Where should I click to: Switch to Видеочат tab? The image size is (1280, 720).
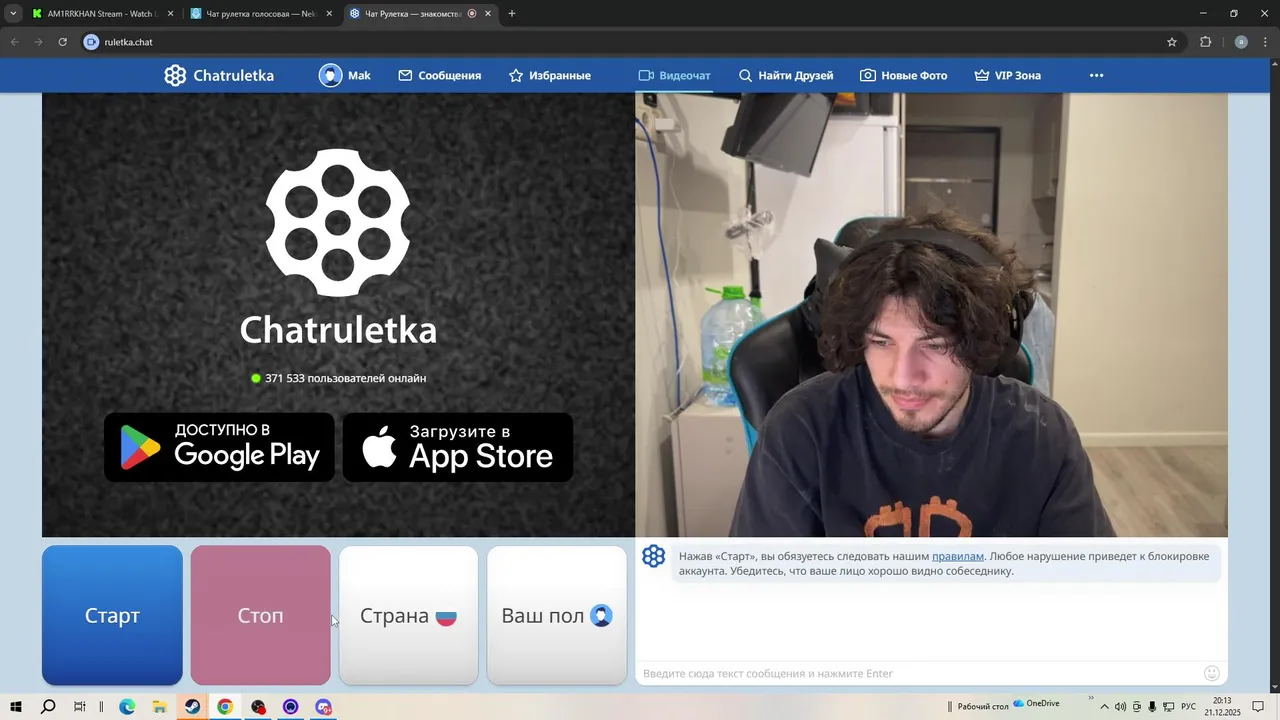[675, 75]
